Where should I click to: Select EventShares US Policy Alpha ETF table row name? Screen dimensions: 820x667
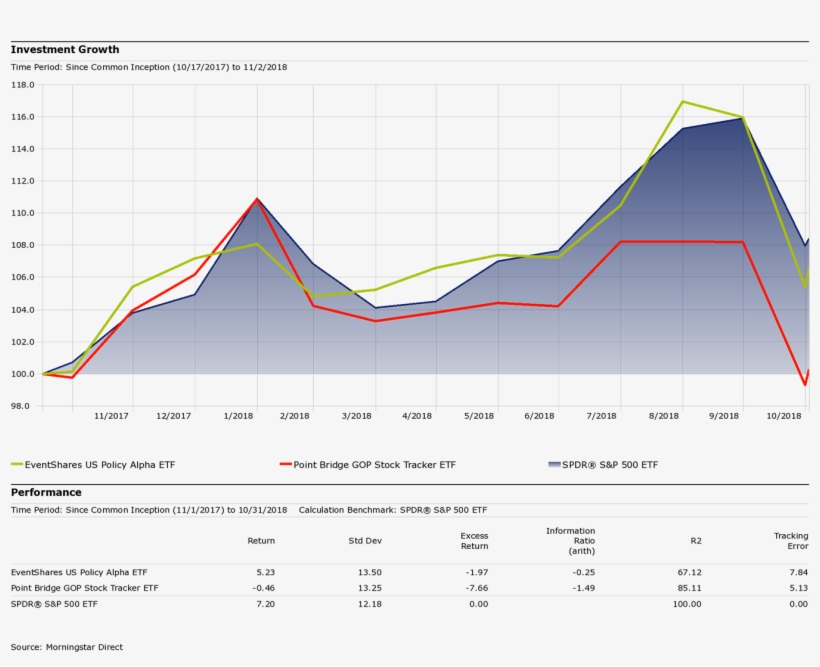[79, 572]
